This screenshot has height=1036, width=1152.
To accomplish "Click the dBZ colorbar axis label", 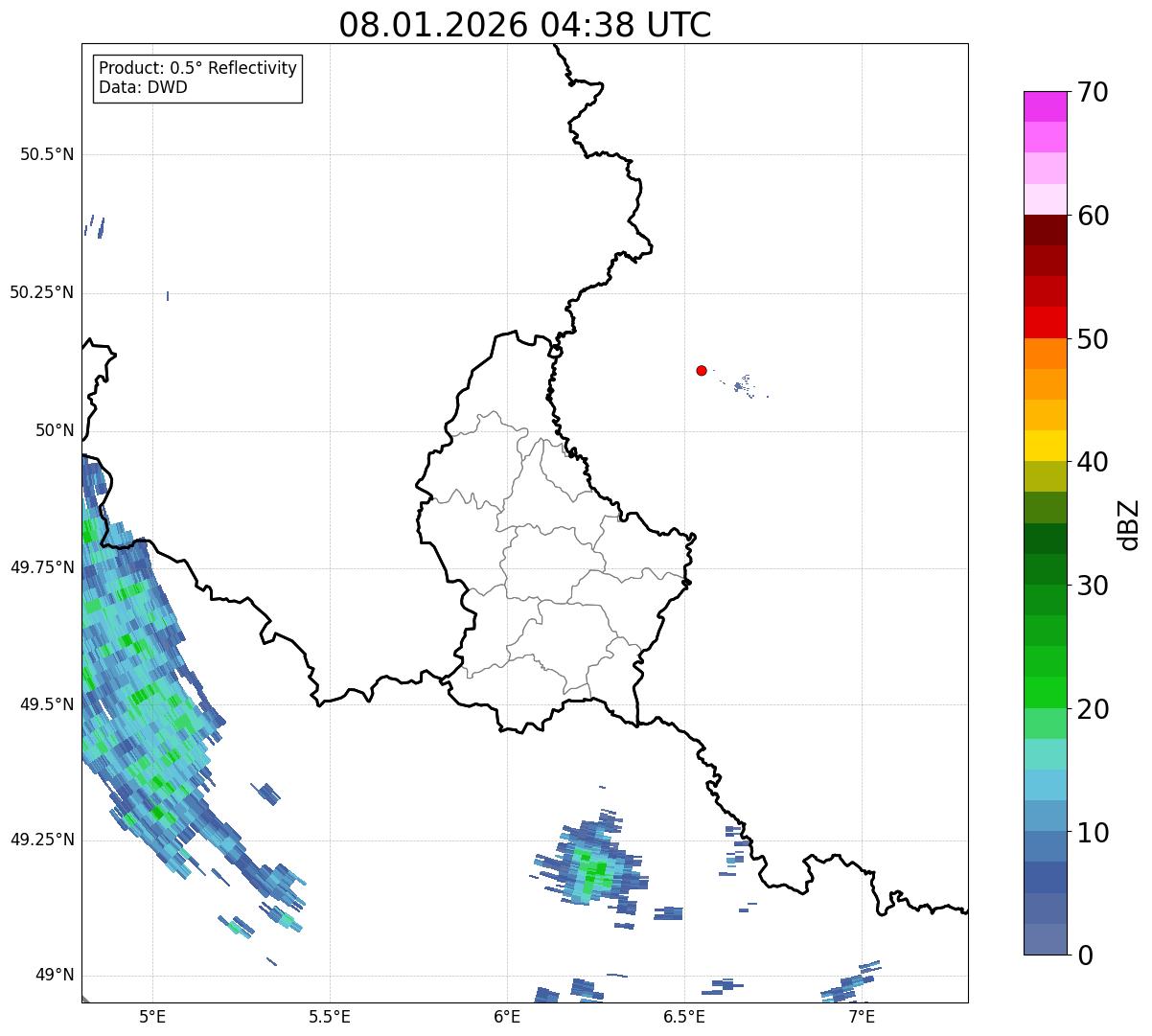I will pyautogui.click(x=1129, y=524).
